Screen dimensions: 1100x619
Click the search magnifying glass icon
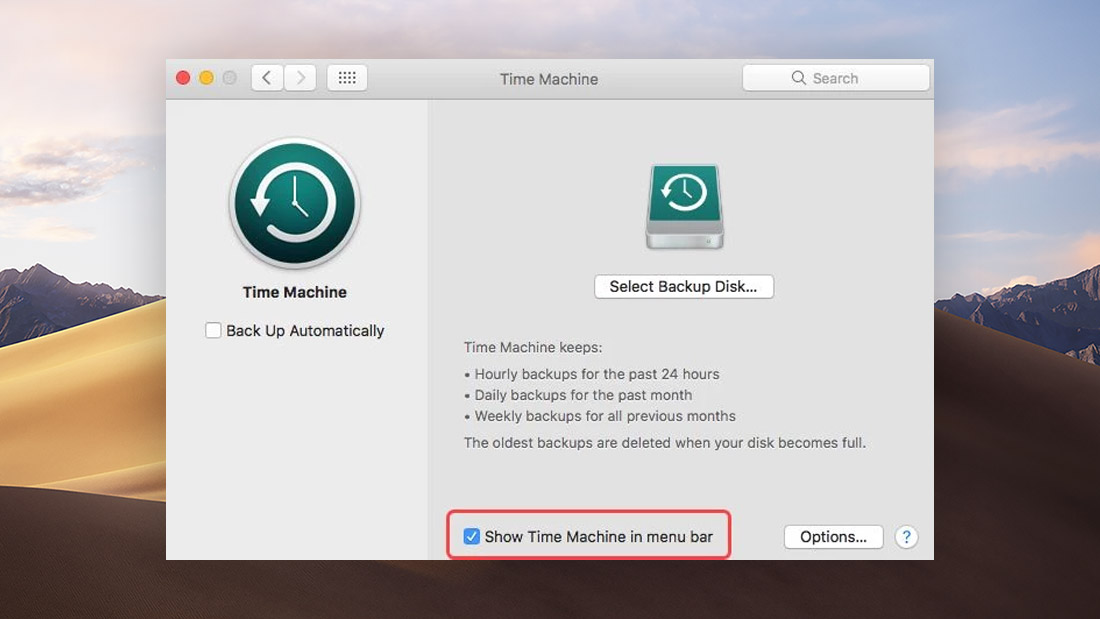798,78
